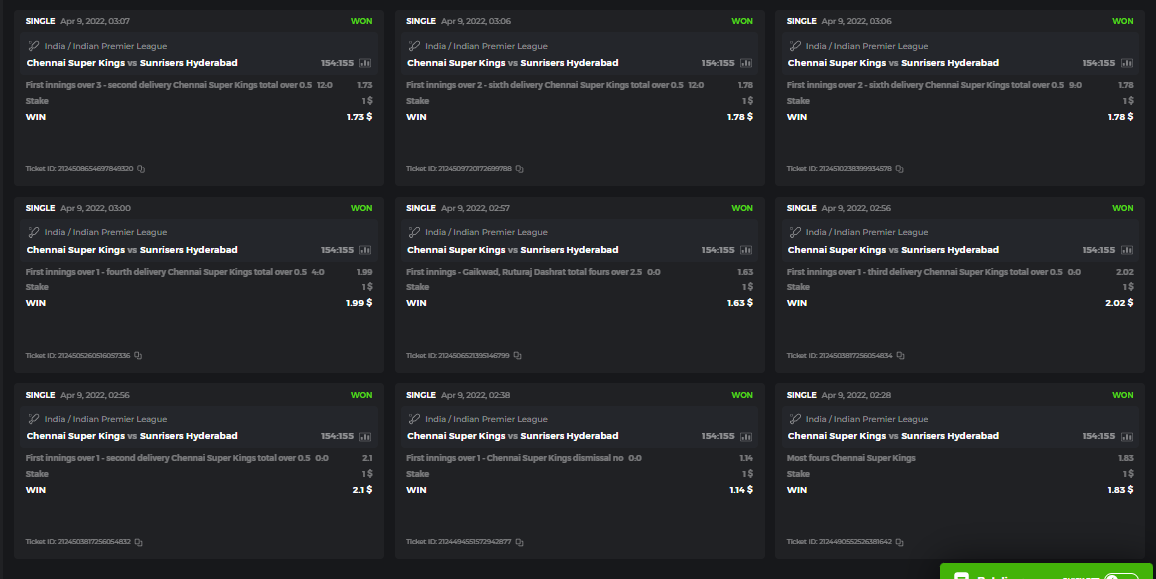1156x579 pixels.
Task: Copy ticket ID of the 03:00 bet
Action: 139,356
